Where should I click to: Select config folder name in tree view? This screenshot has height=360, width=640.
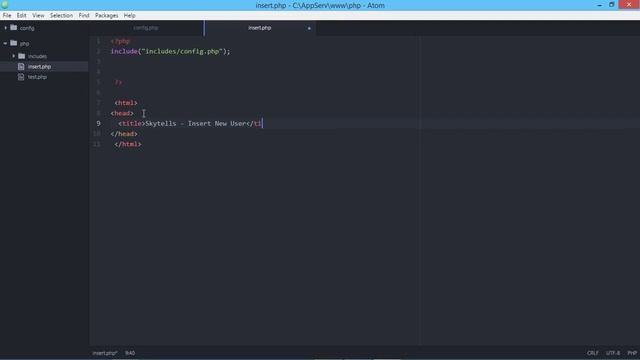27,28
